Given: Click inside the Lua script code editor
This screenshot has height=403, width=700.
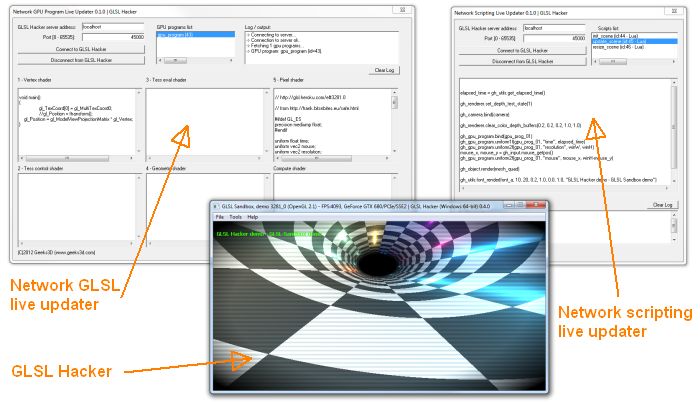Looking at the screenshot, I should click(565, 132).
